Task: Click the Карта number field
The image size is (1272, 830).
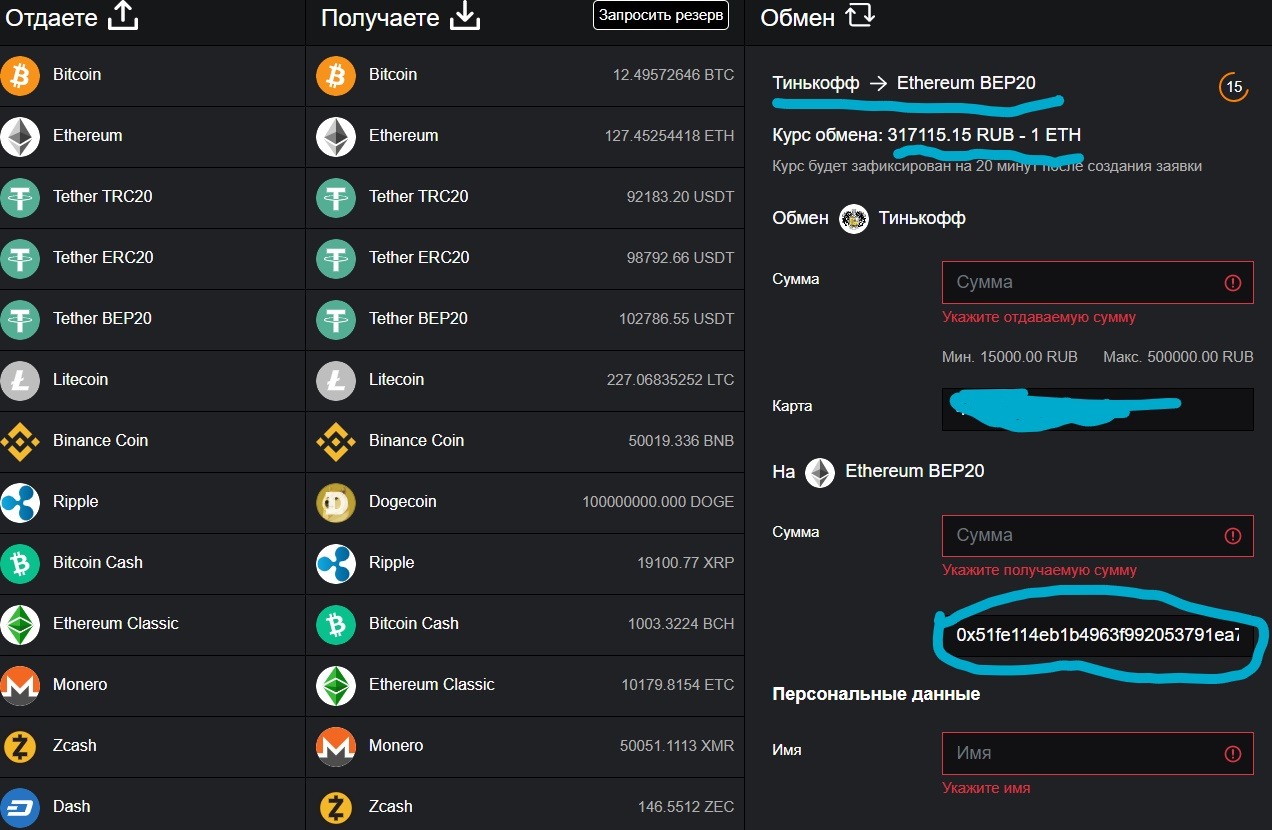Action: (x=1097, y=409)
